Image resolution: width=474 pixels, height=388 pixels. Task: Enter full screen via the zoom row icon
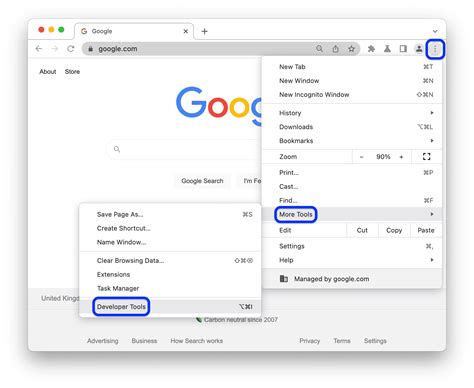click(x=426, y=157)
